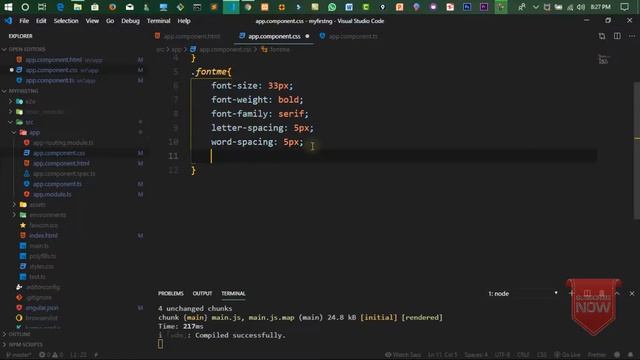Open app-routing.module.ts in the file tree
The width and height of the screenshot is (640, 360).
click(x=63, y=143)
